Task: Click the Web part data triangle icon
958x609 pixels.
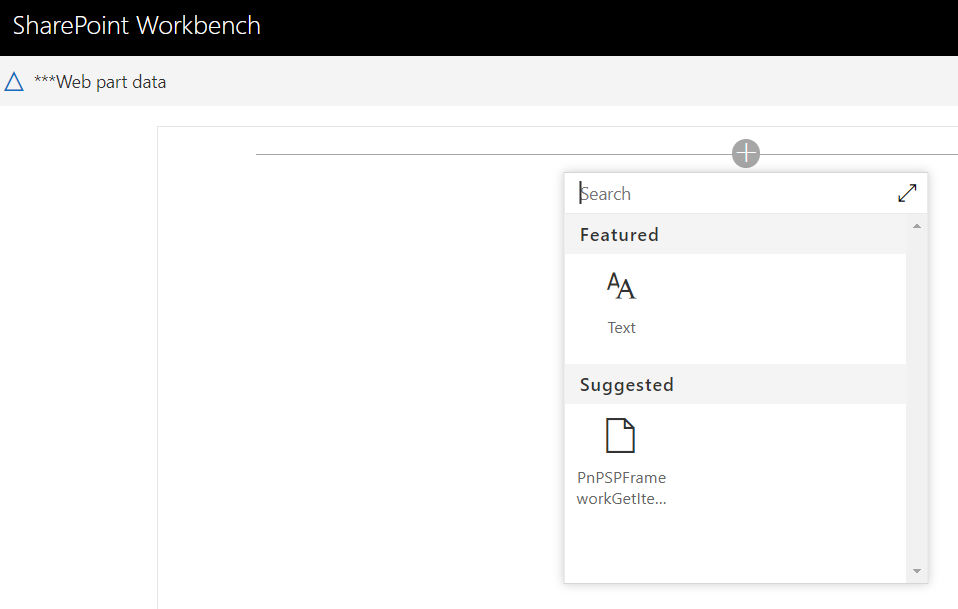Action: 14,81
